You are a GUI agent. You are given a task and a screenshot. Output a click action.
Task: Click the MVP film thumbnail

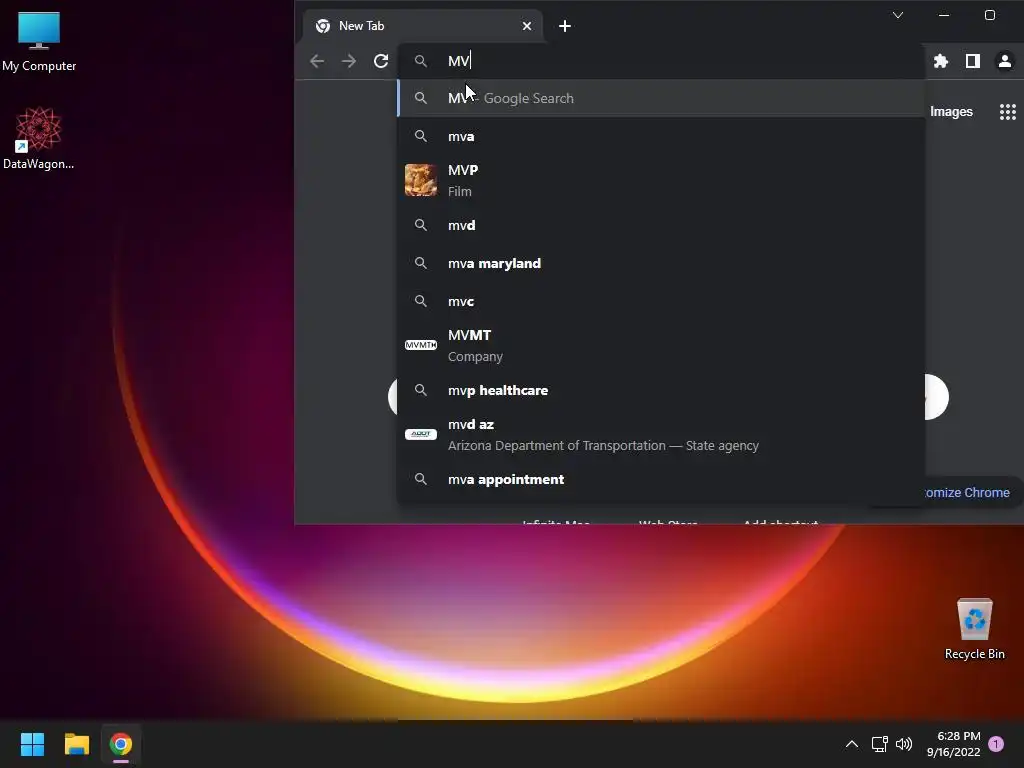(x=421, y=180)
